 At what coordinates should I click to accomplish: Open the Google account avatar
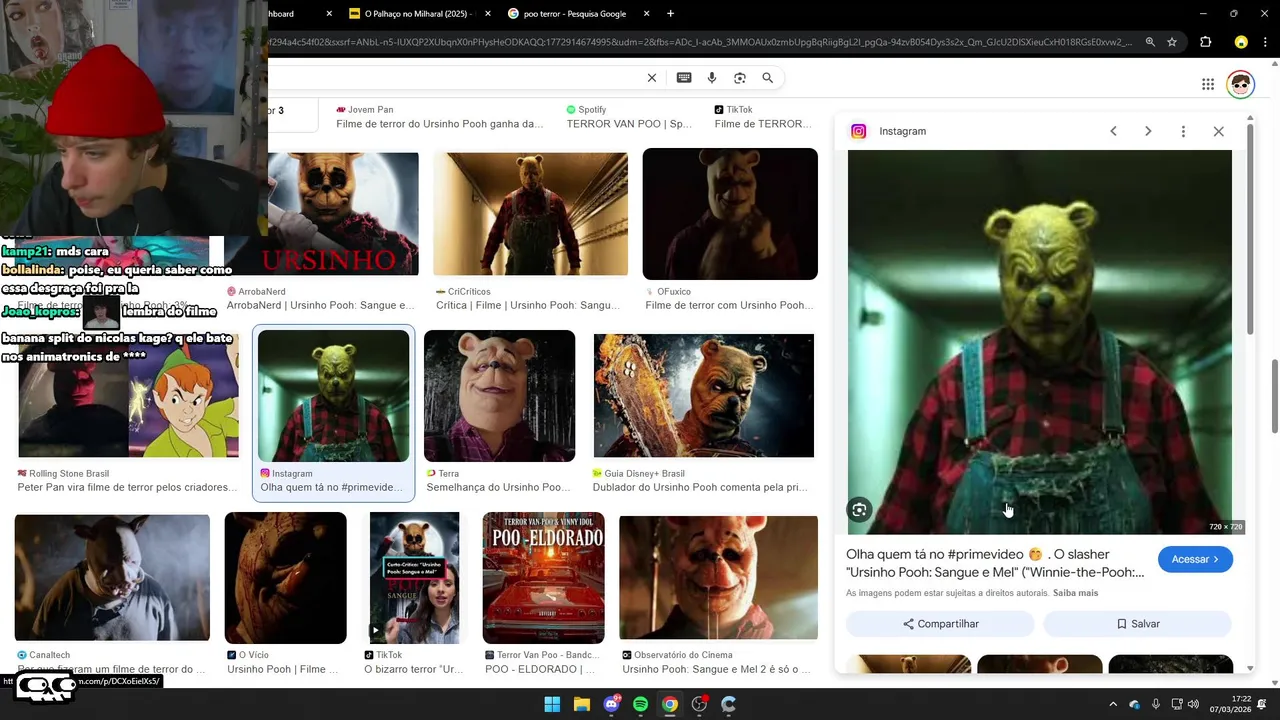click(1241, 84)
